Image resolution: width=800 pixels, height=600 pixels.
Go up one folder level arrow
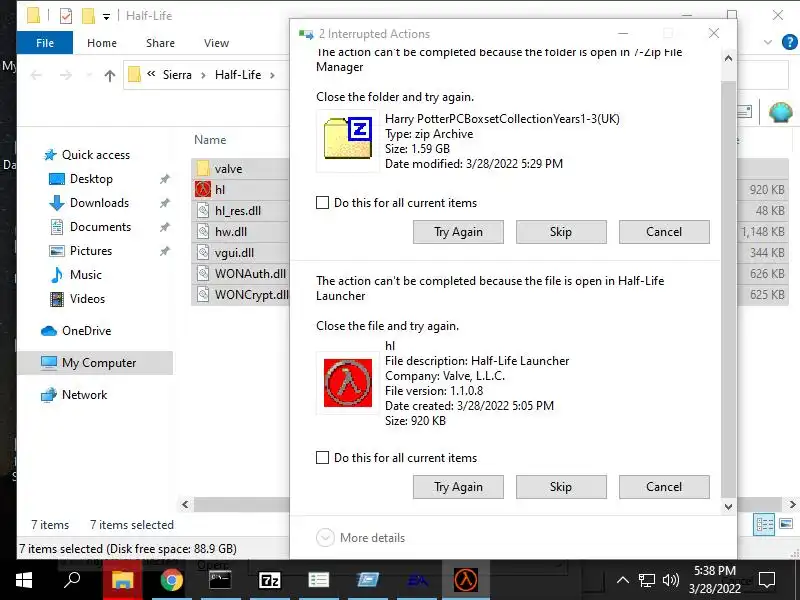click(109, 76)
